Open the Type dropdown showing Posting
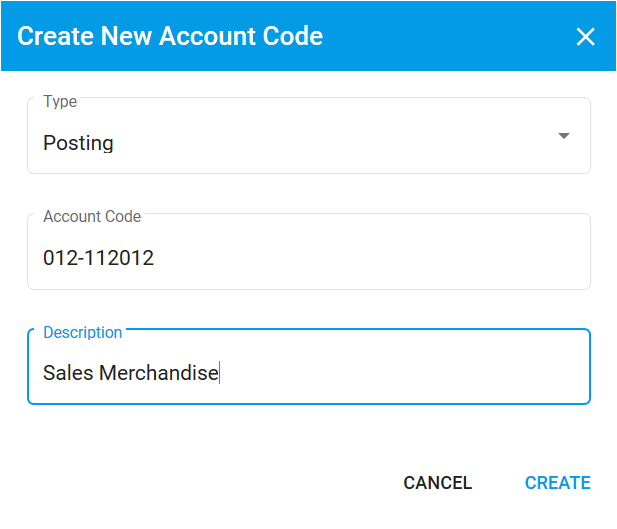The height and width of the screenshot is (529, 617). pyautogui.click(x=308, y=136)
